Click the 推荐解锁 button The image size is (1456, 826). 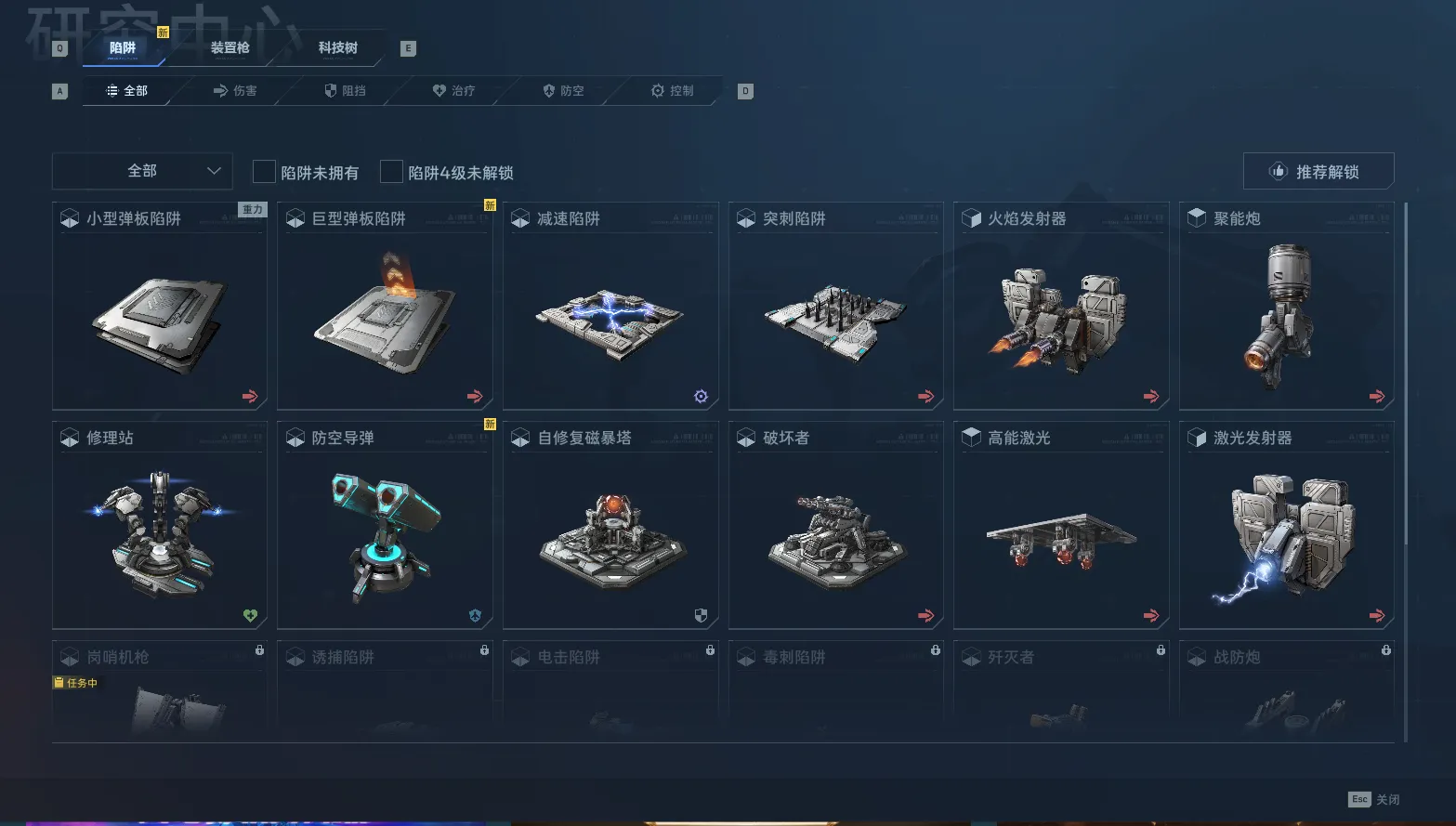pos(1318,171)
